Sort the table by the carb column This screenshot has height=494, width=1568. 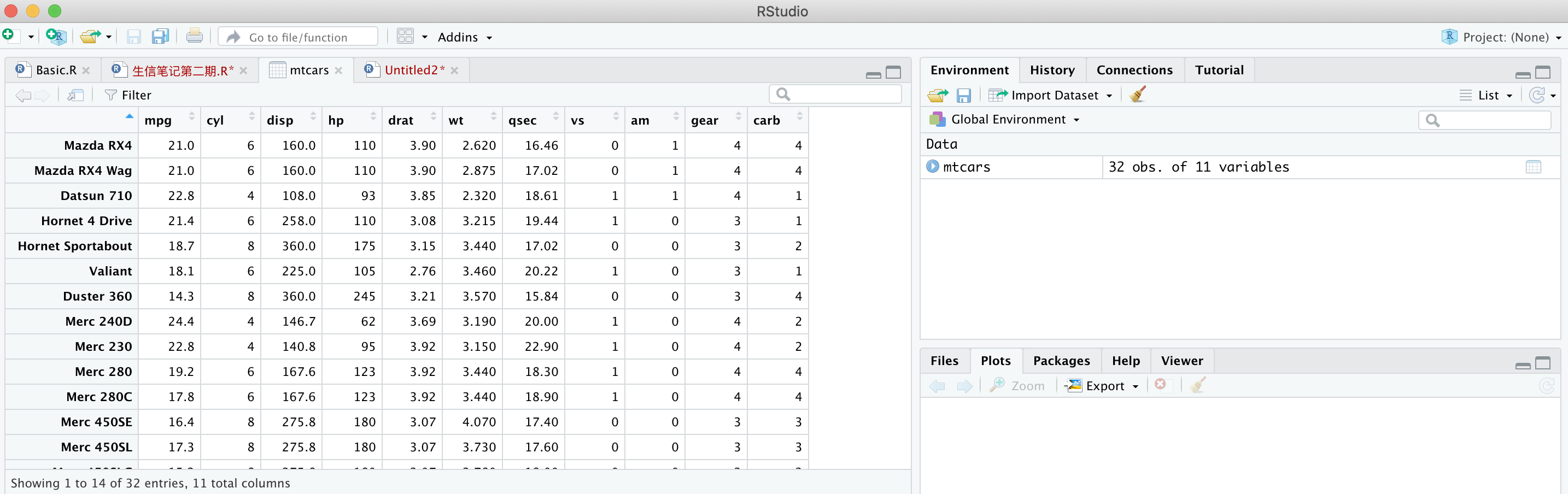pos(778,120)
